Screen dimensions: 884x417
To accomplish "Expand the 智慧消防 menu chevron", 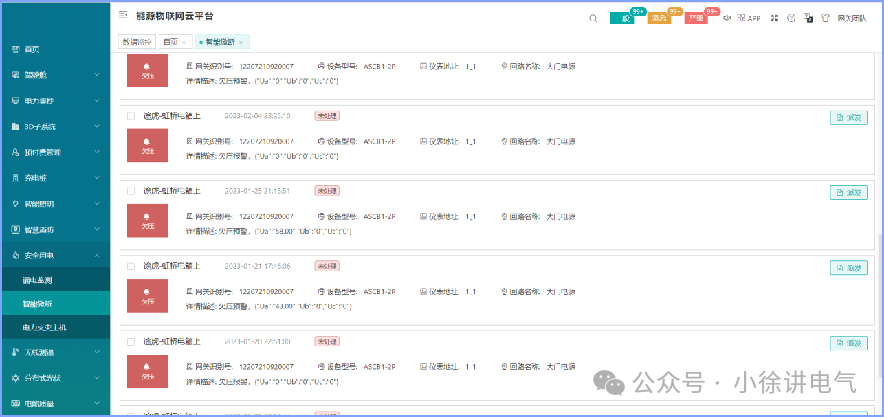I will pyautogui.click(x=97, y=230).
